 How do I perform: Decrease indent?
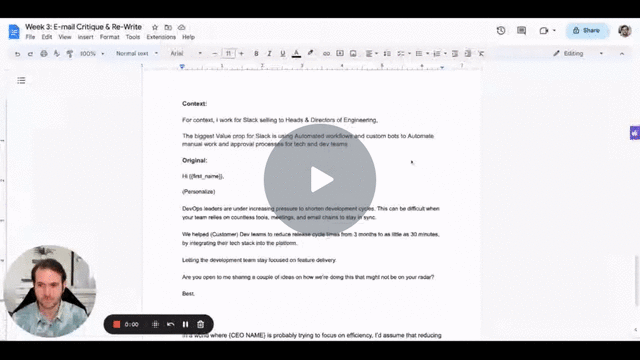coord(455,53)
